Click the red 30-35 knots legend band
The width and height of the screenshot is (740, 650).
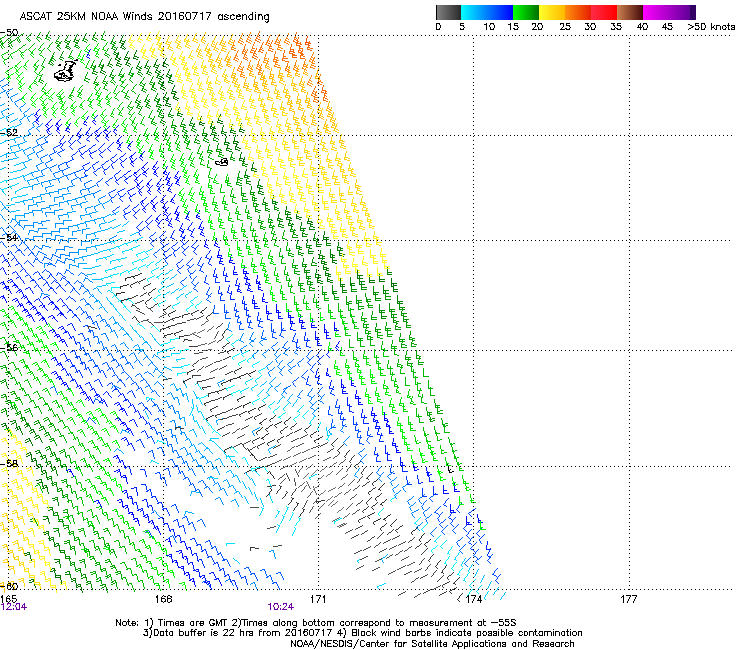point(604,12)
